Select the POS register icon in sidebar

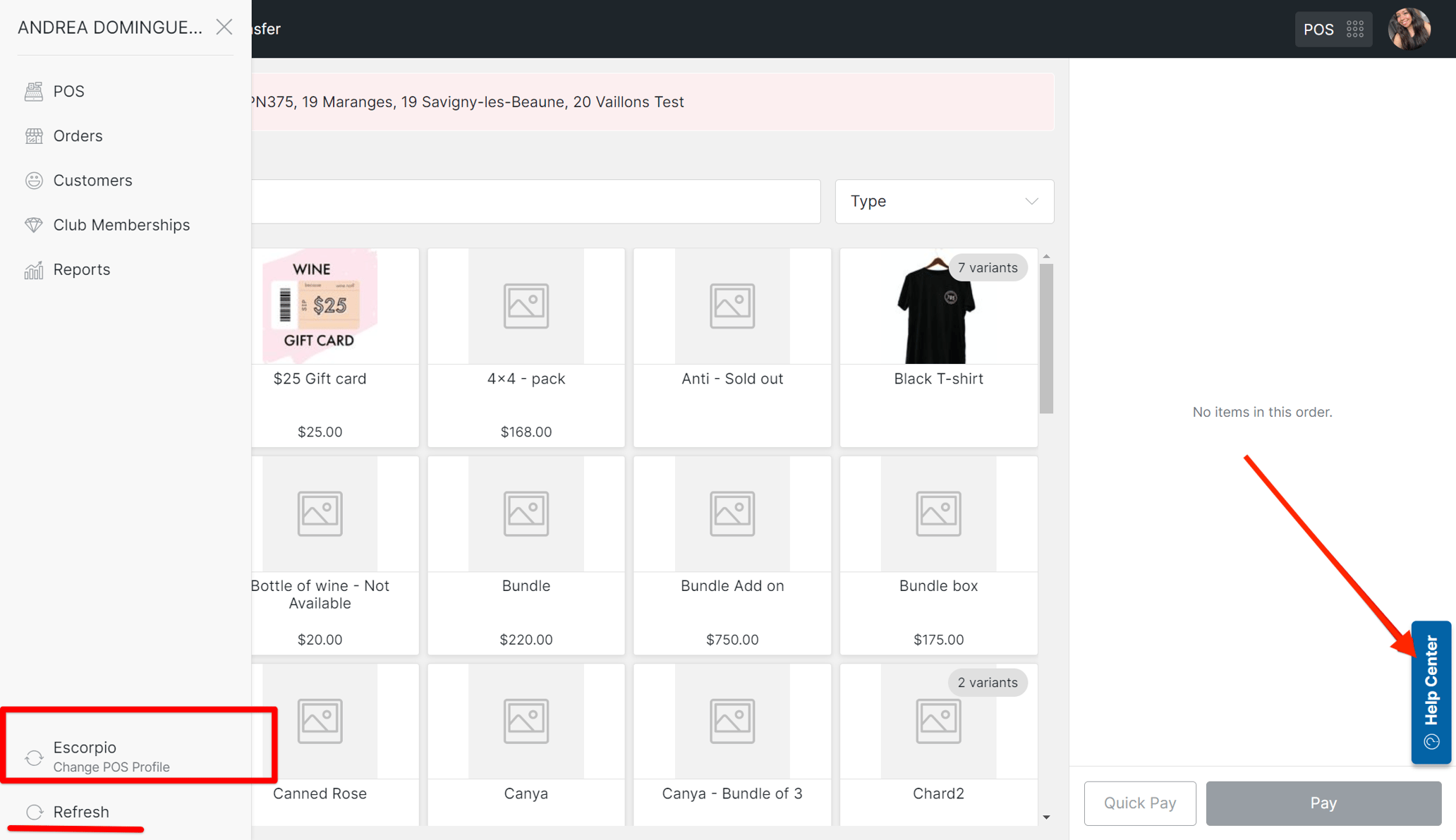click(34, 90)
